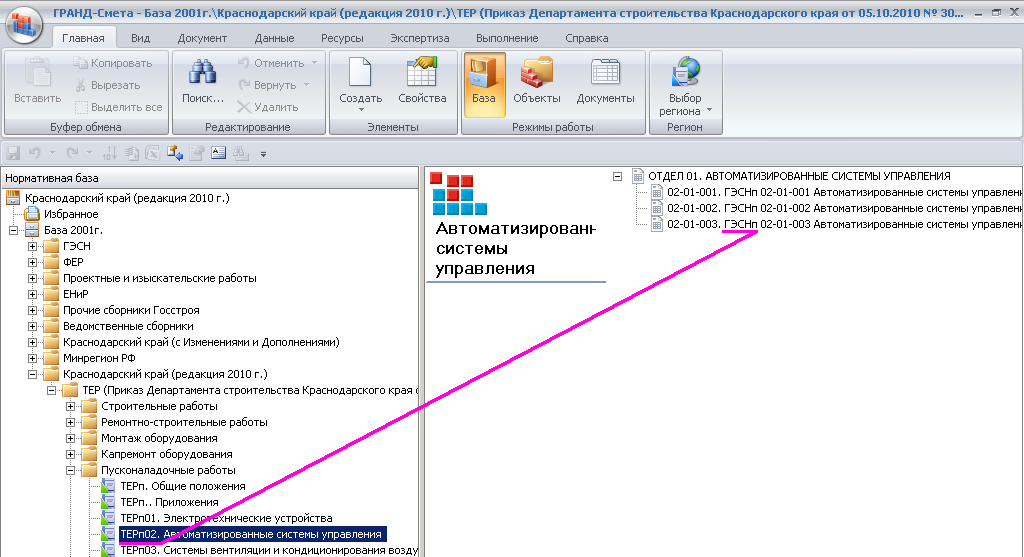The width and height of the screenshot is (1024, 557).
Task: Open the Данные ribbon tab
Action: point(274,38)
